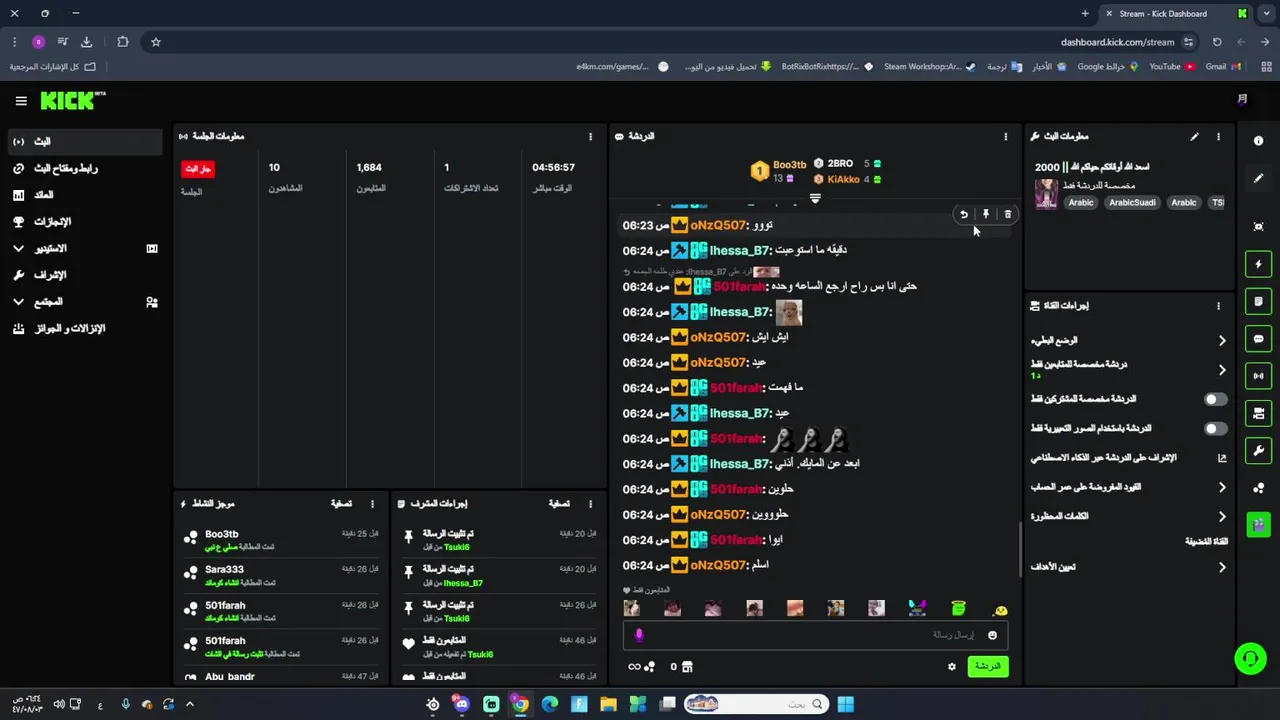Open session info panel options menu

[x=591, y=137]
